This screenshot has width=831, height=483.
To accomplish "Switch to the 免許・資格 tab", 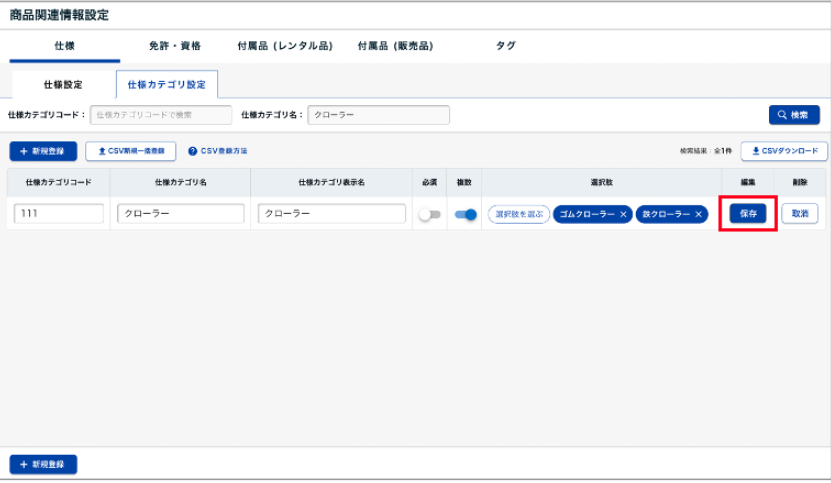I will click(175, 46).
